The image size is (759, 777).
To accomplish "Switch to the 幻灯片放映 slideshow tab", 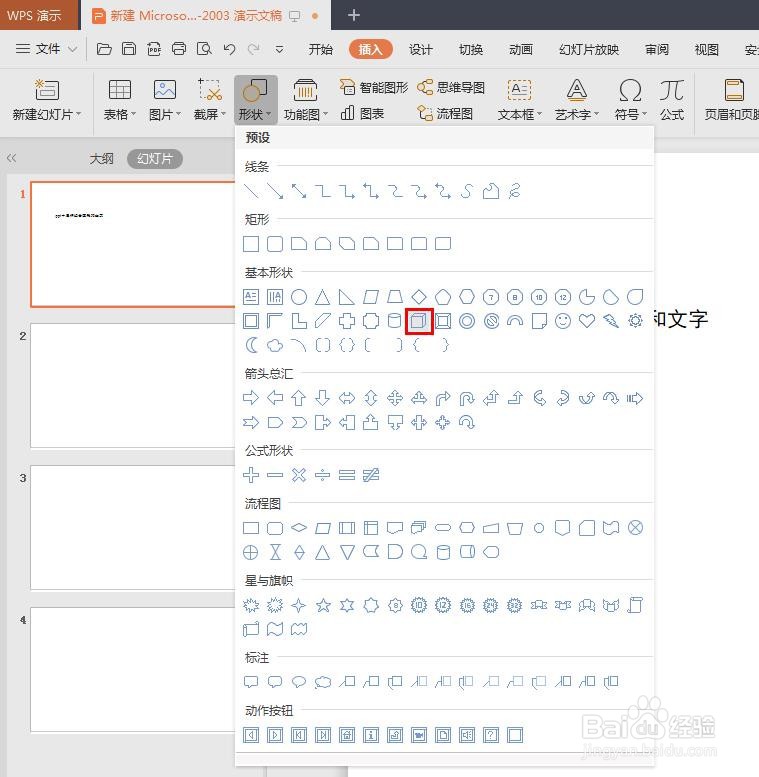I will [589, 49].
